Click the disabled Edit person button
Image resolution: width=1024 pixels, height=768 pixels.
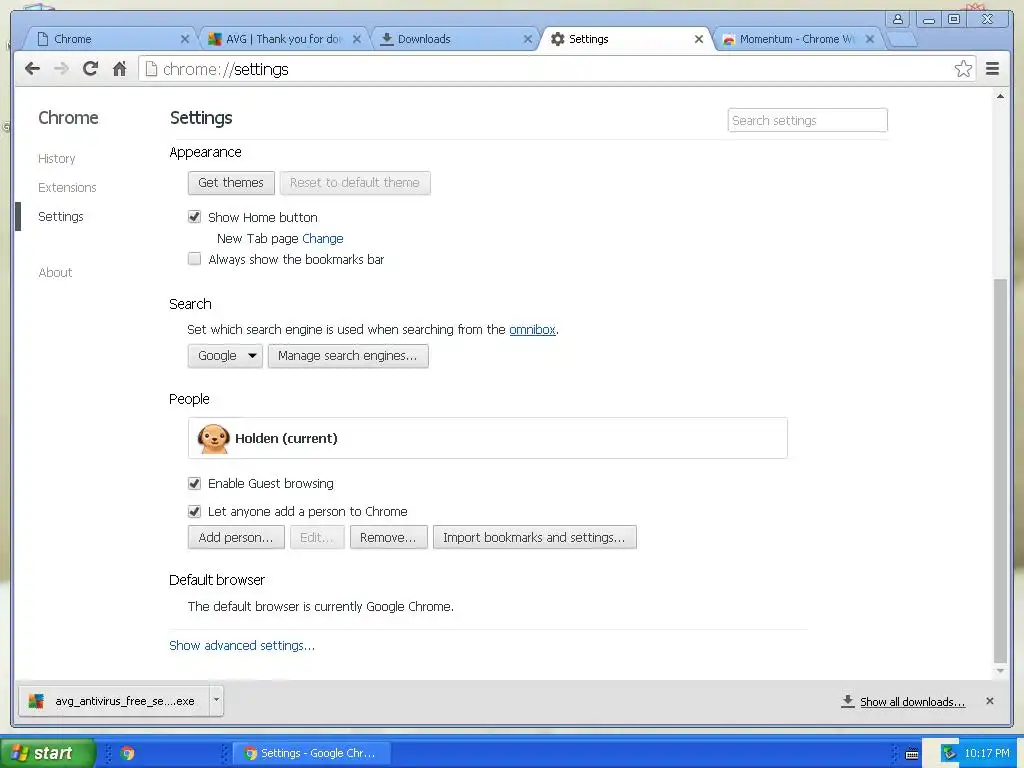[x=317, y=537]
